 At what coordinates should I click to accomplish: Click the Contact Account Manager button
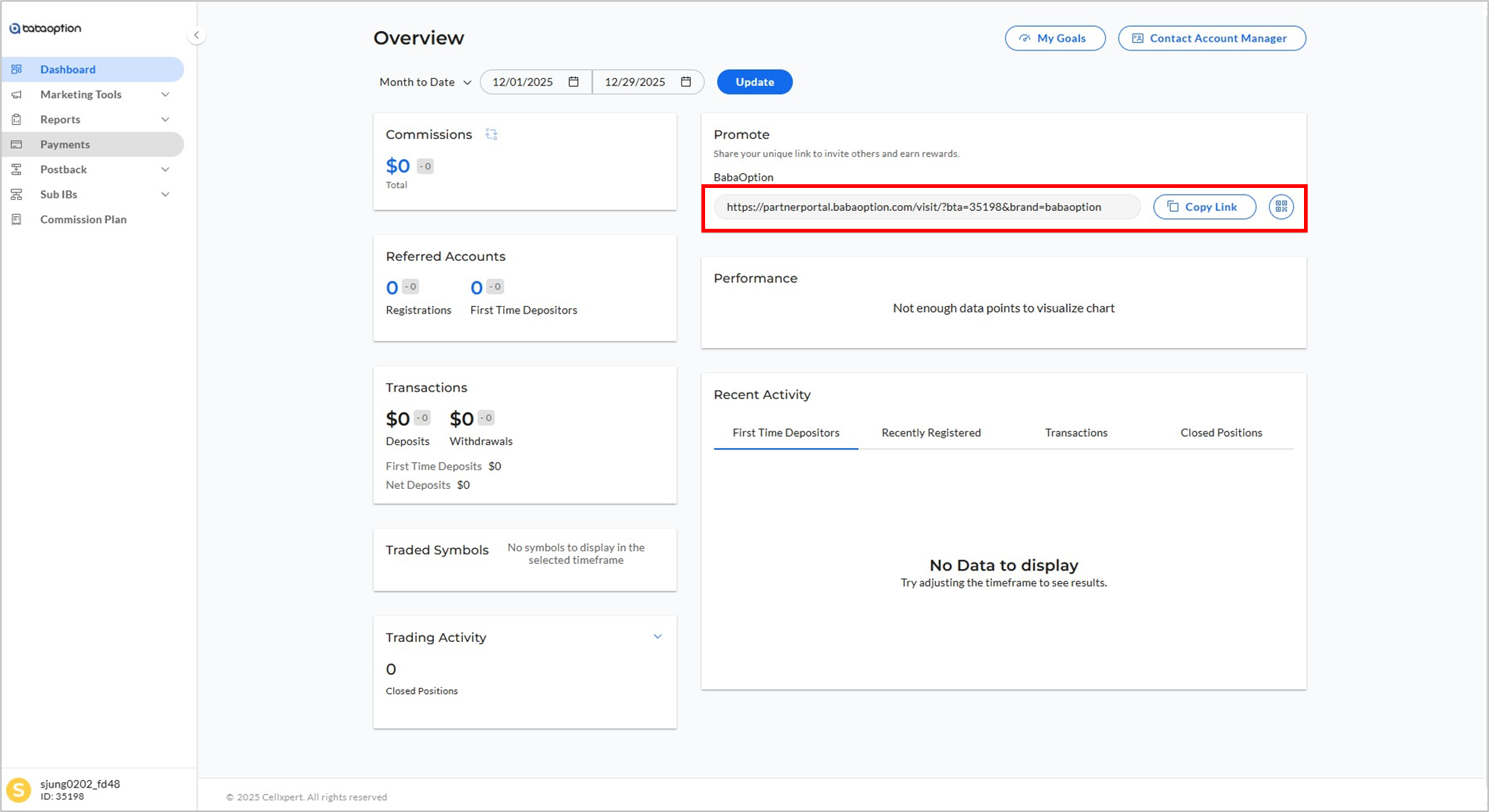[x=1211, y=38]
